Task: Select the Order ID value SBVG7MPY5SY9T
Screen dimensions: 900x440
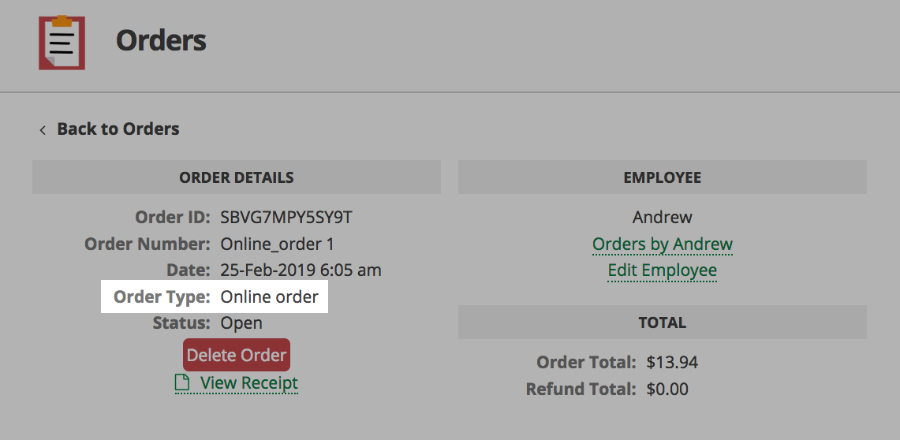Action: coord(286,217)
